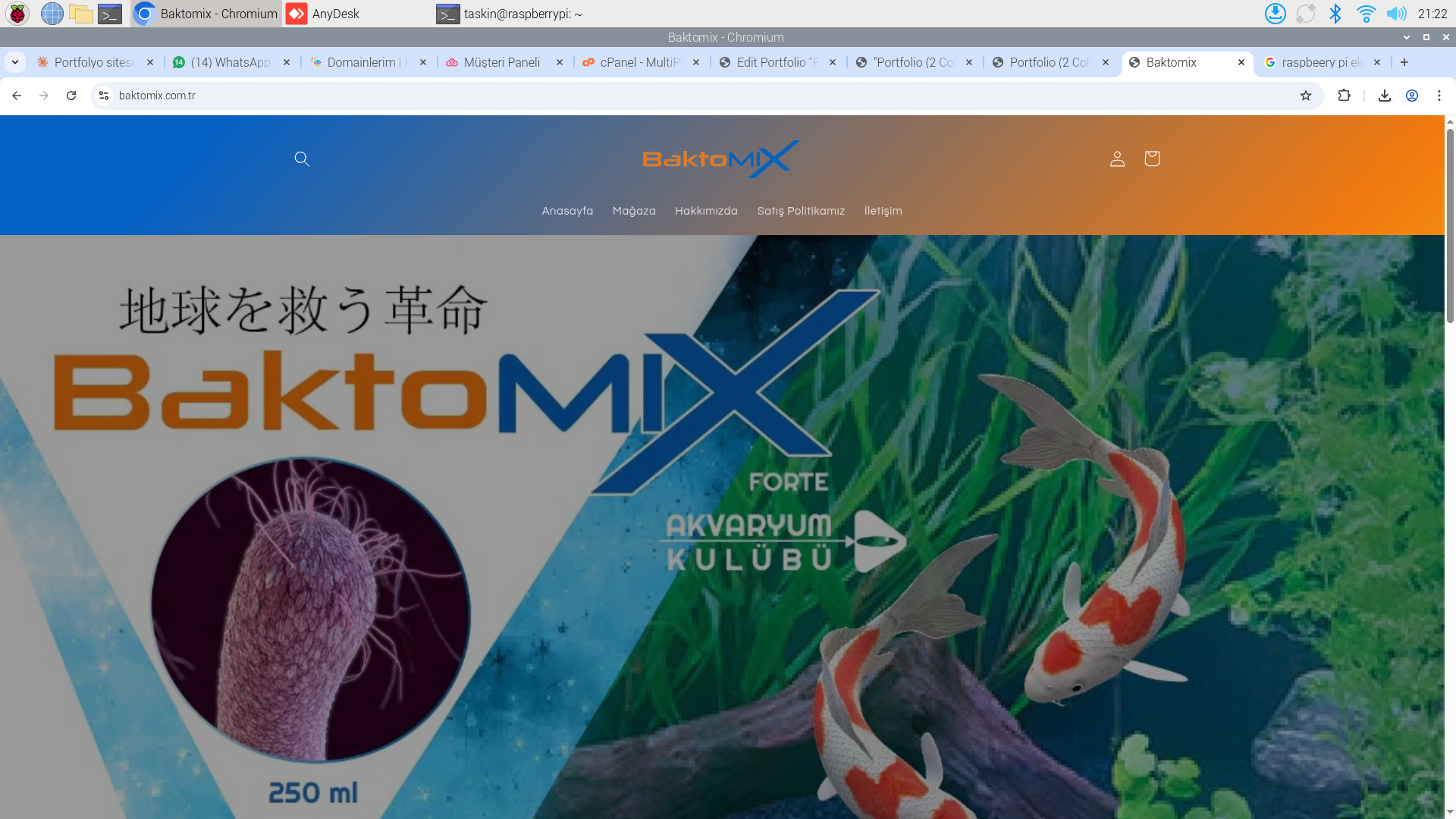This screenshot has width=1456, height=819.
Task: Click the browser profile avatar icon
Action: (1412, 96)
